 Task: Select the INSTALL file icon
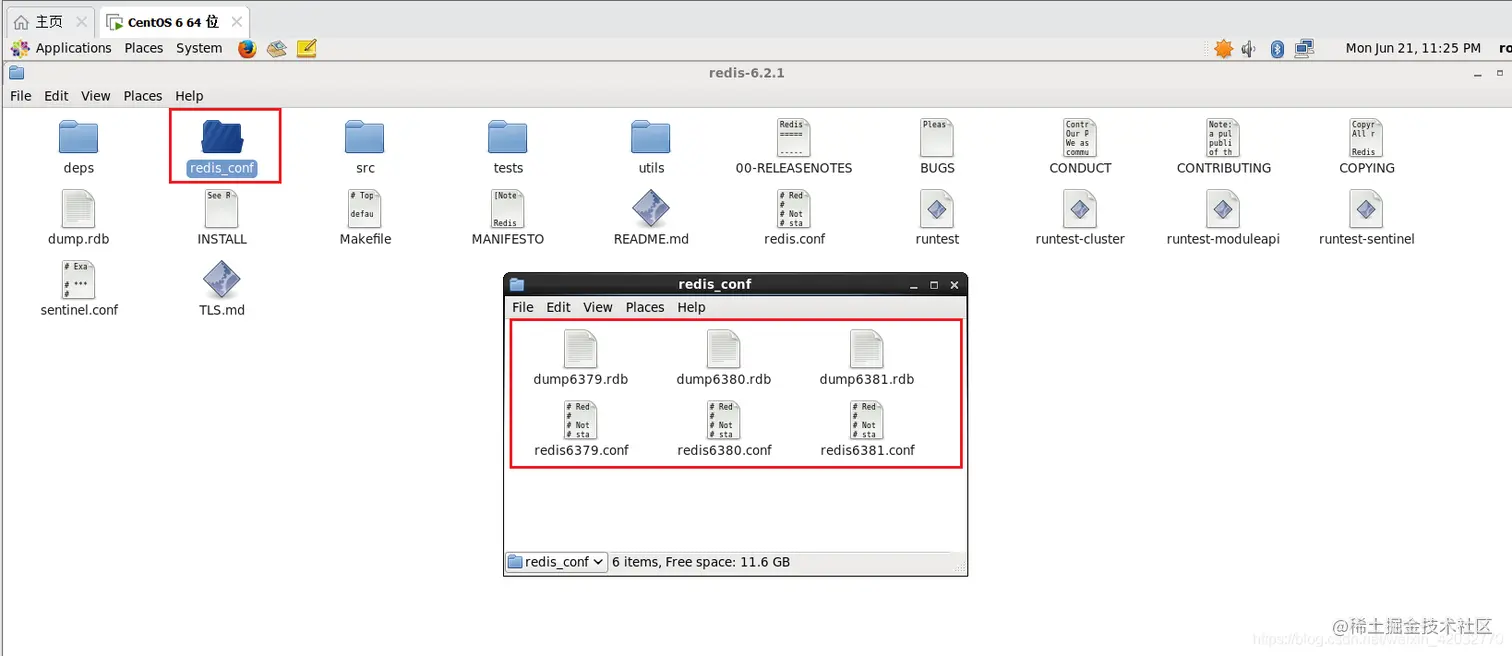(x=222, y=208)
